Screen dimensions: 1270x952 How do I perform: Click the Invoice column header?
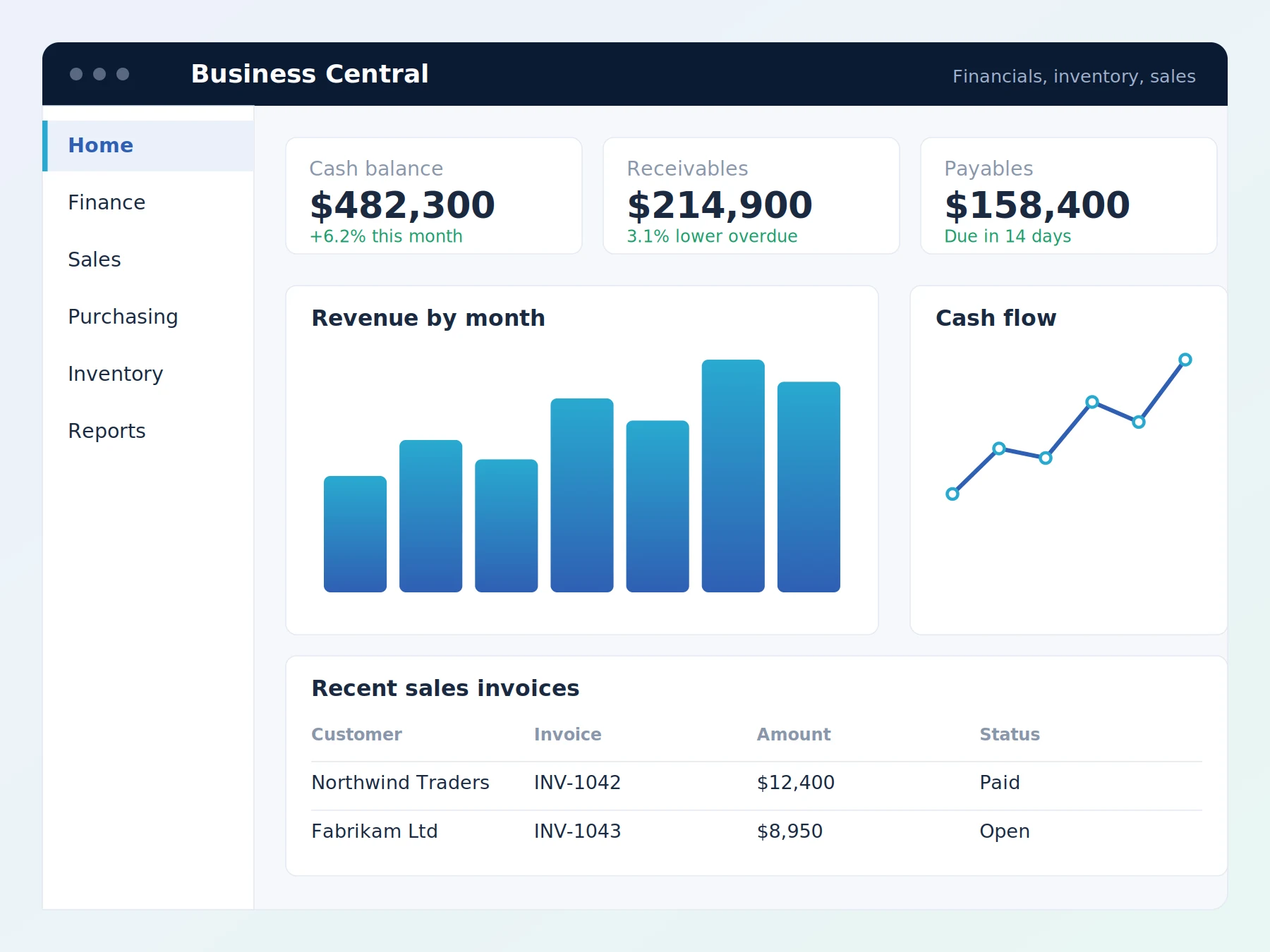(567, 735)
